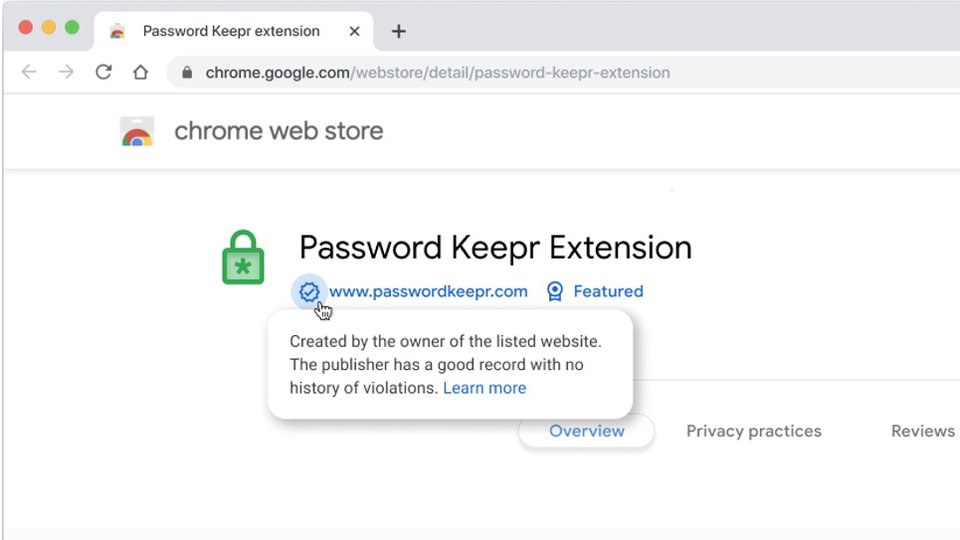Close the Password Keepr extension tab

(x=354, y=31)
